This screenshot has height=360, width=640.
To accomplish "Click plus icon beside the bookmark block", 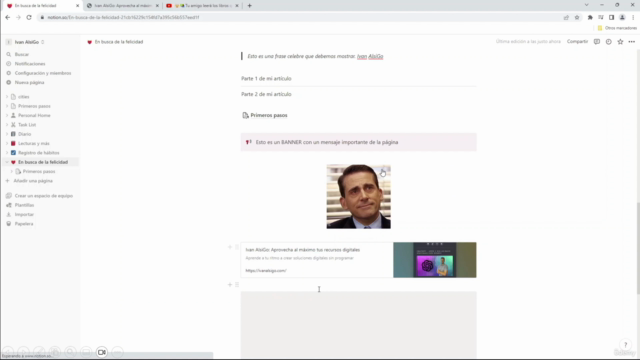I will click(229, 247).
